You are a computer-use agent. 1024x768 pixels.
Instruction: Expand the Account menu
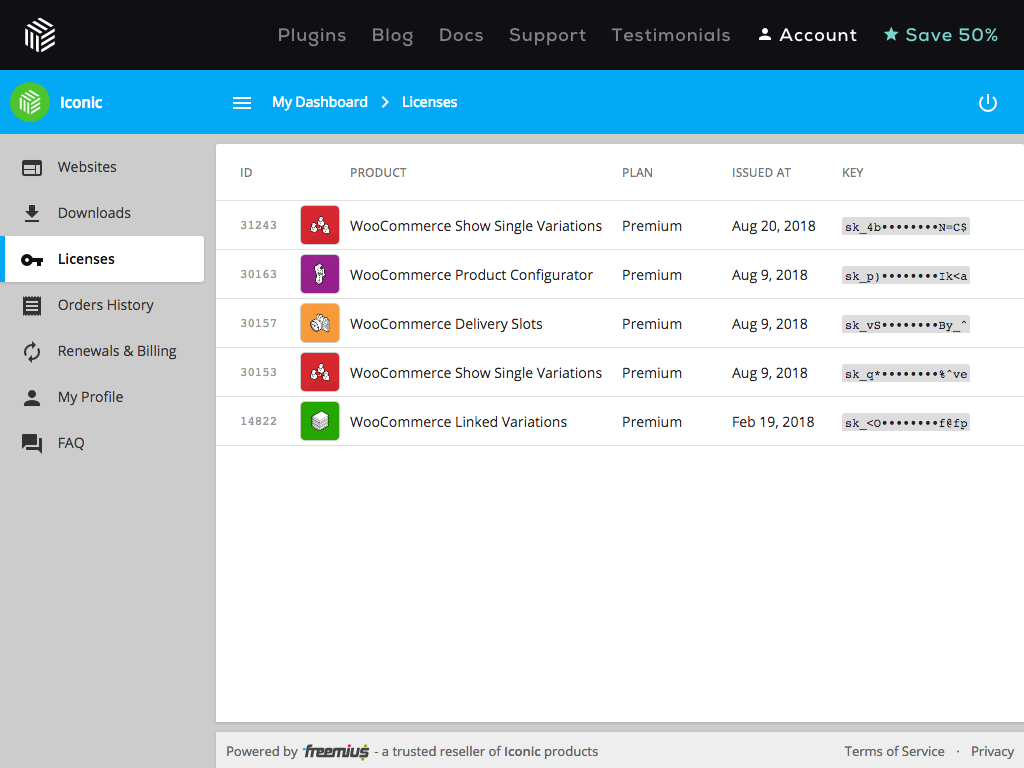click(806, 34)
